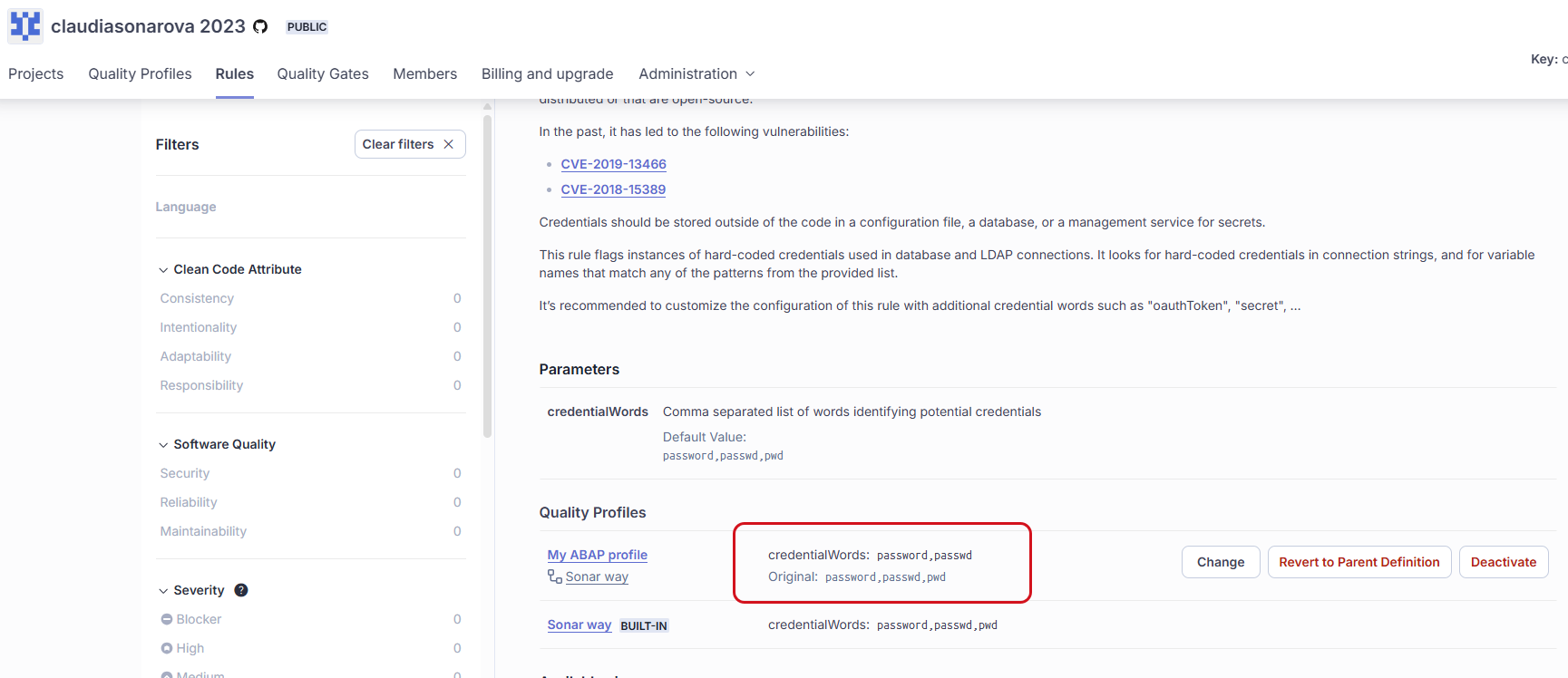The image size is (1568, 678).
Task: Filter by Intentionality attribute
Action: pos(310,327)
